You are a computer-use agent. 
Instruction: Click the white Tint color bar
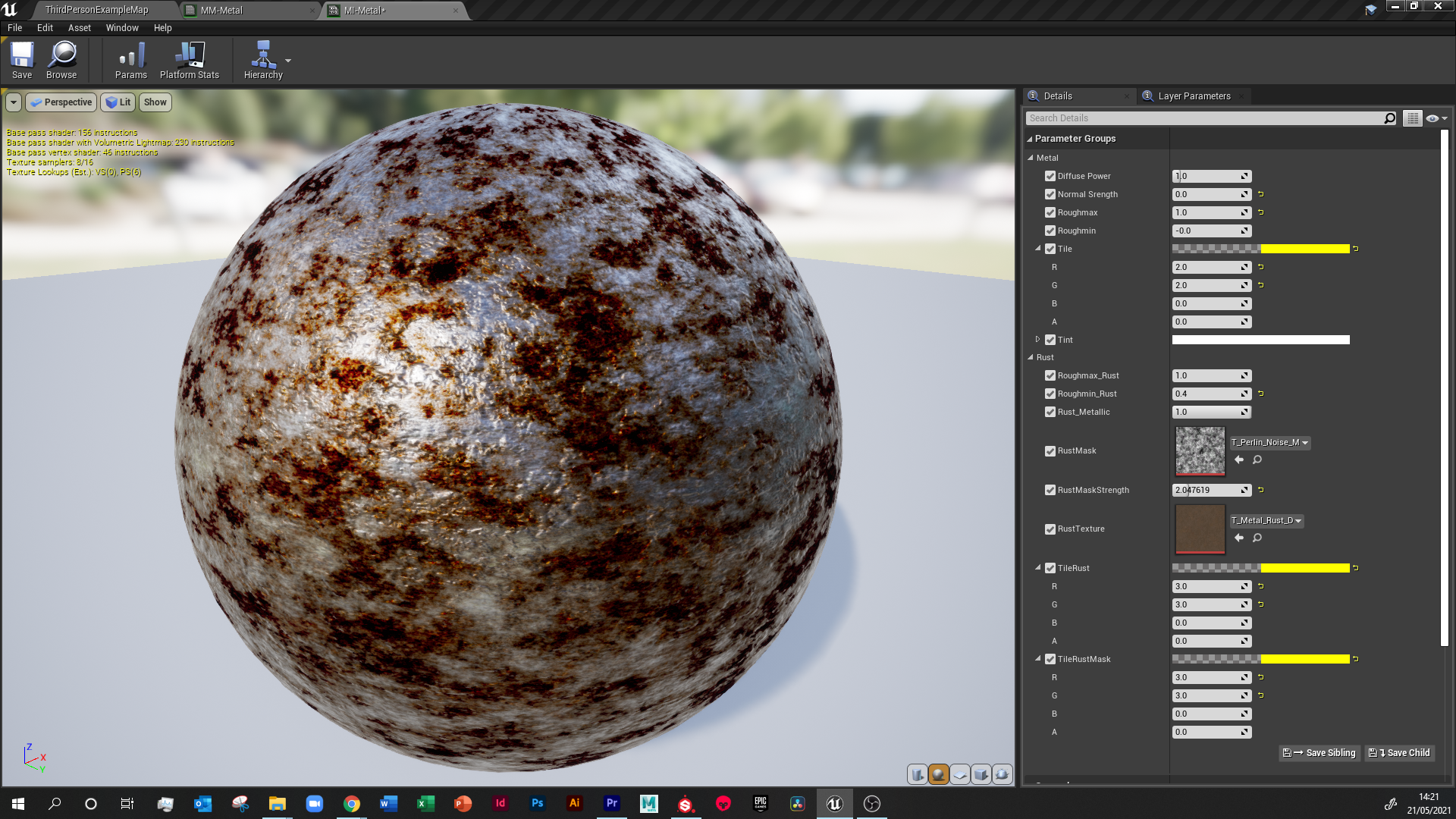(x=1260, y=340)
